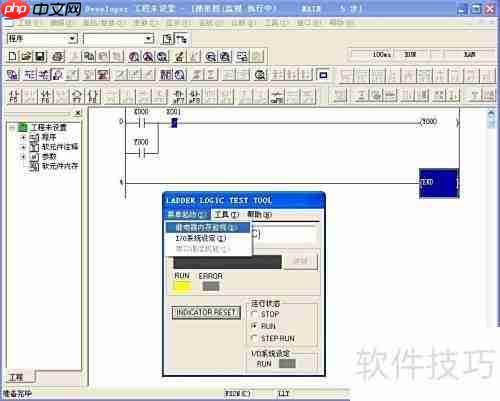
Task: Select 程序 in the project tree
Action: 49,137
